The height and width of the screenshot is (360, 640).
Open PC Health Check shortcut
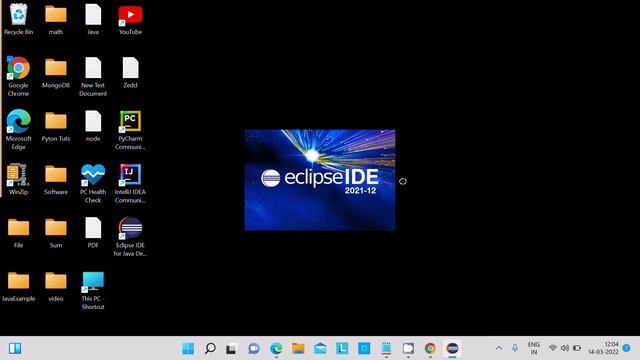(x=93, y=183)
